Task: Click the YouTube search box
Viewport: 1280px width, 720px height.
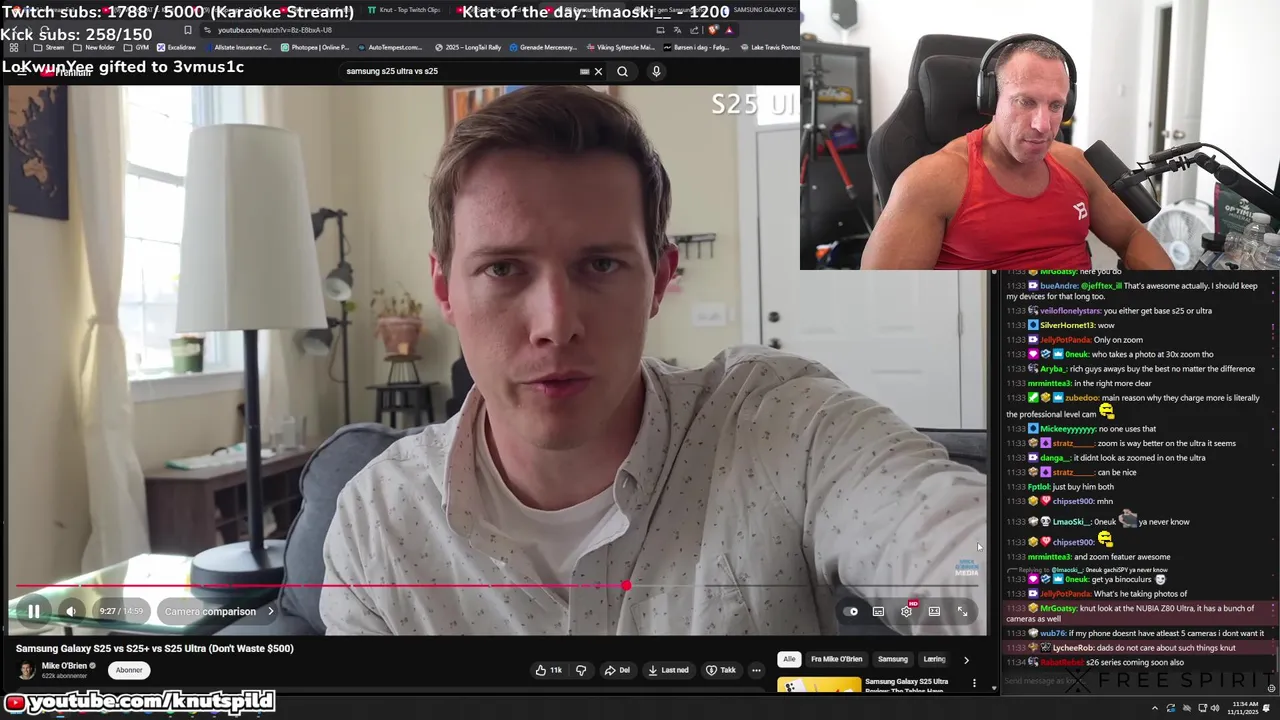Action: 460,71
